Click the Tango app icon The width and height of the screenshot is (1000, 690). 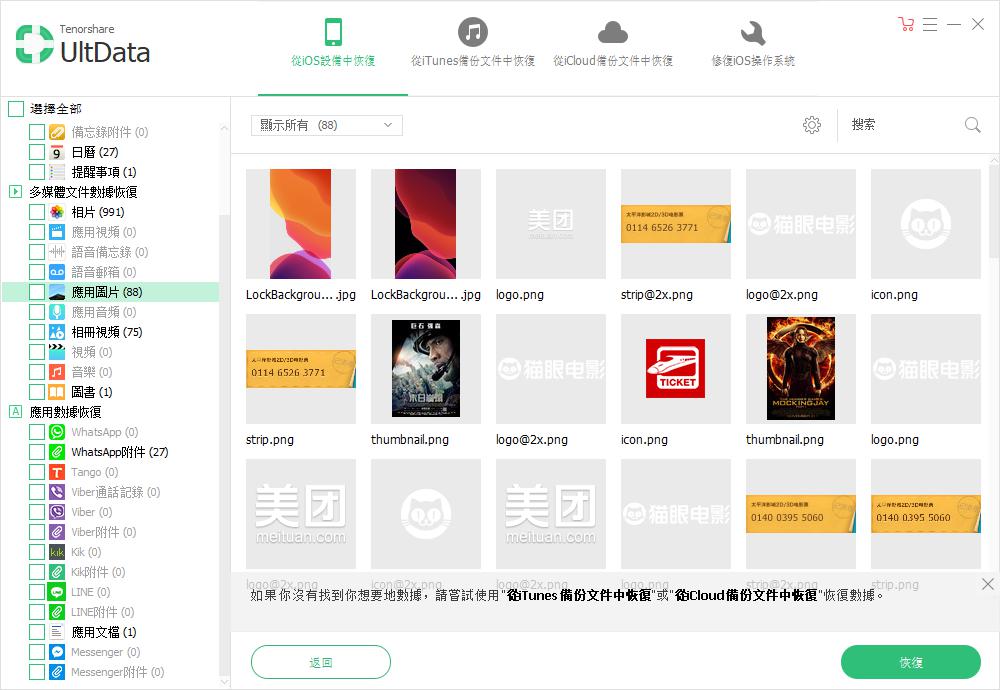(x=57, y=472)
